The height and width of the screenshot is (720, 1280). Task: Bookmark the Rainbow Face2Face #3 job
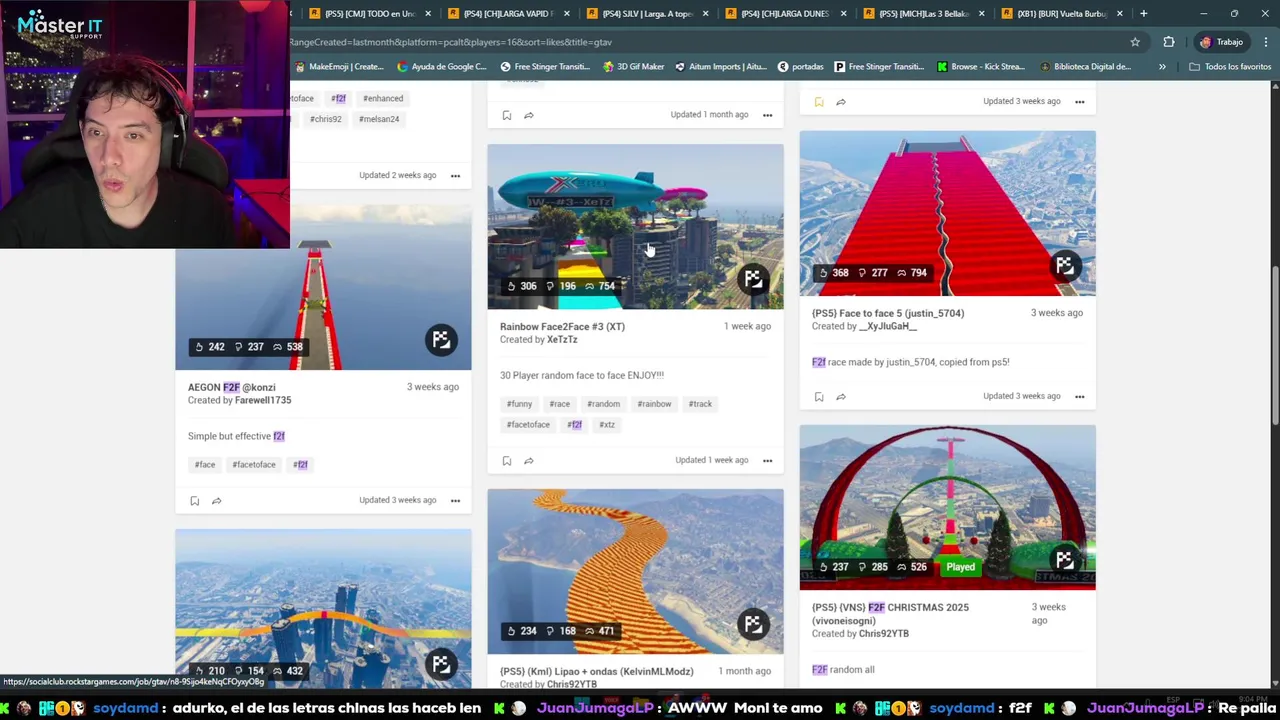pyautogui.click(x=506, y=461)
